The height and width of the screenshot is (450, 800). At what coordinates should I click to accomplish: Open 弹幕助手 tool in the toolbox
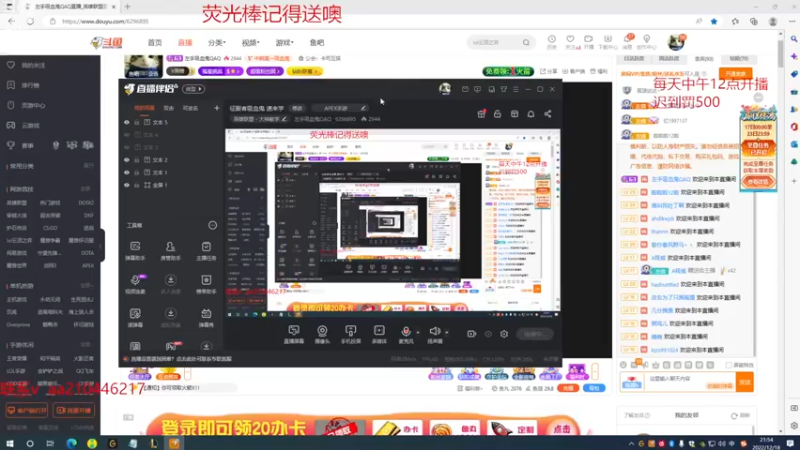pyautogui.click(x=135, y=251)
